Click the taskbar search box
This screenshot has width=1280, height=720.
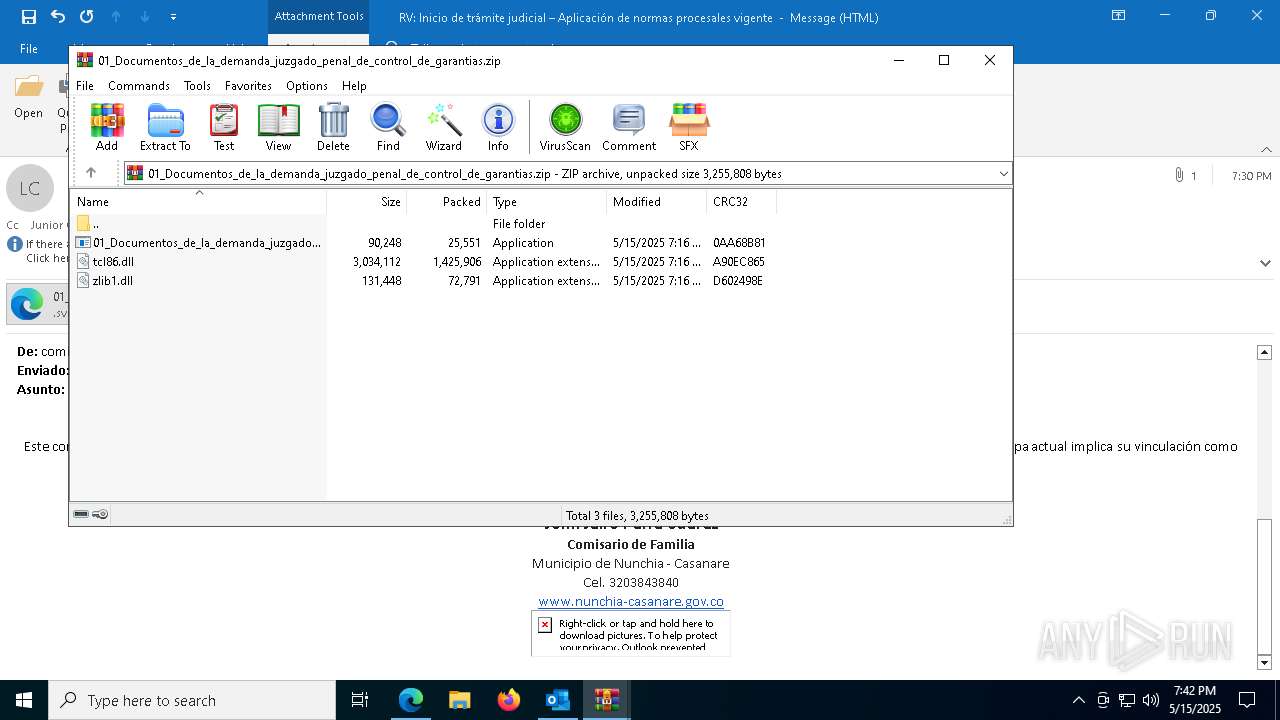pos(192,700)
